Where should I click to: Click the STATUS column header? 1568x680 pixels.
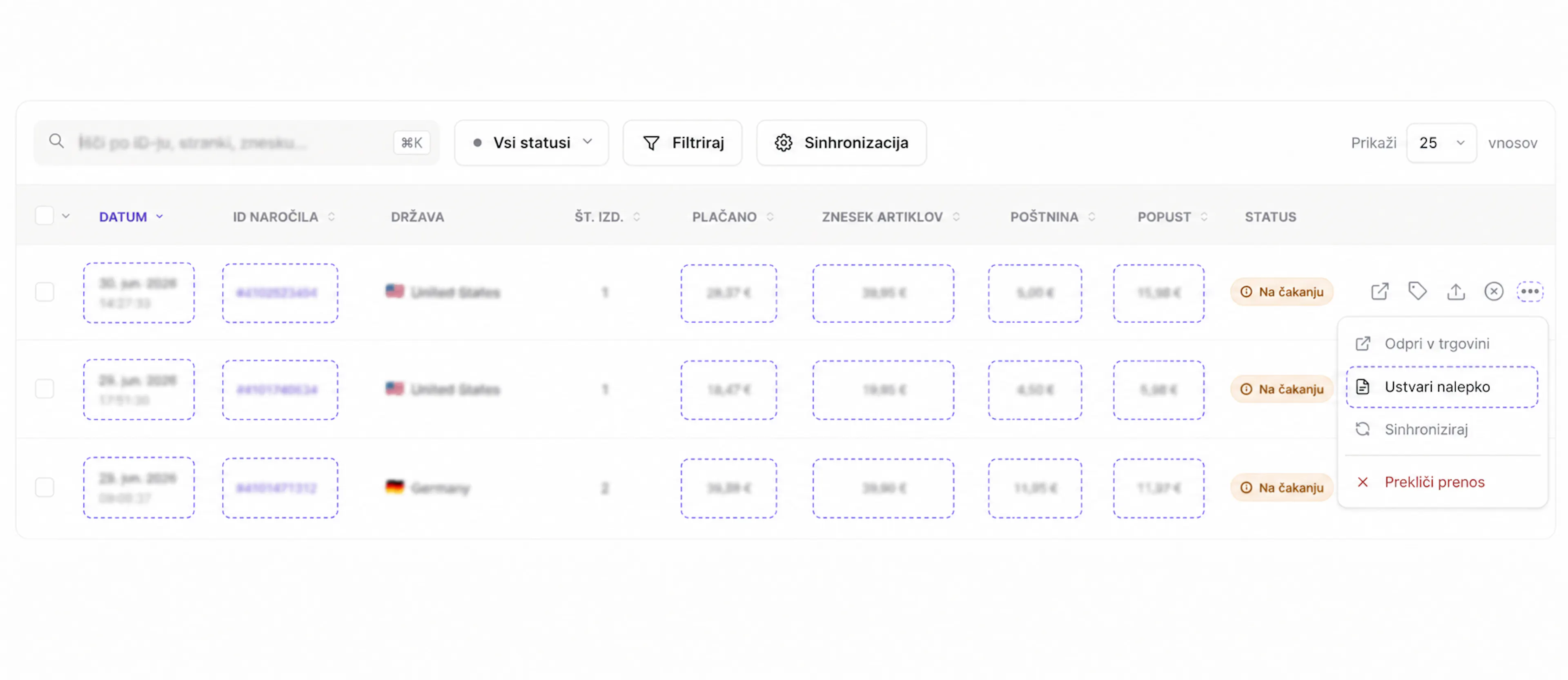coord(1270,217)
